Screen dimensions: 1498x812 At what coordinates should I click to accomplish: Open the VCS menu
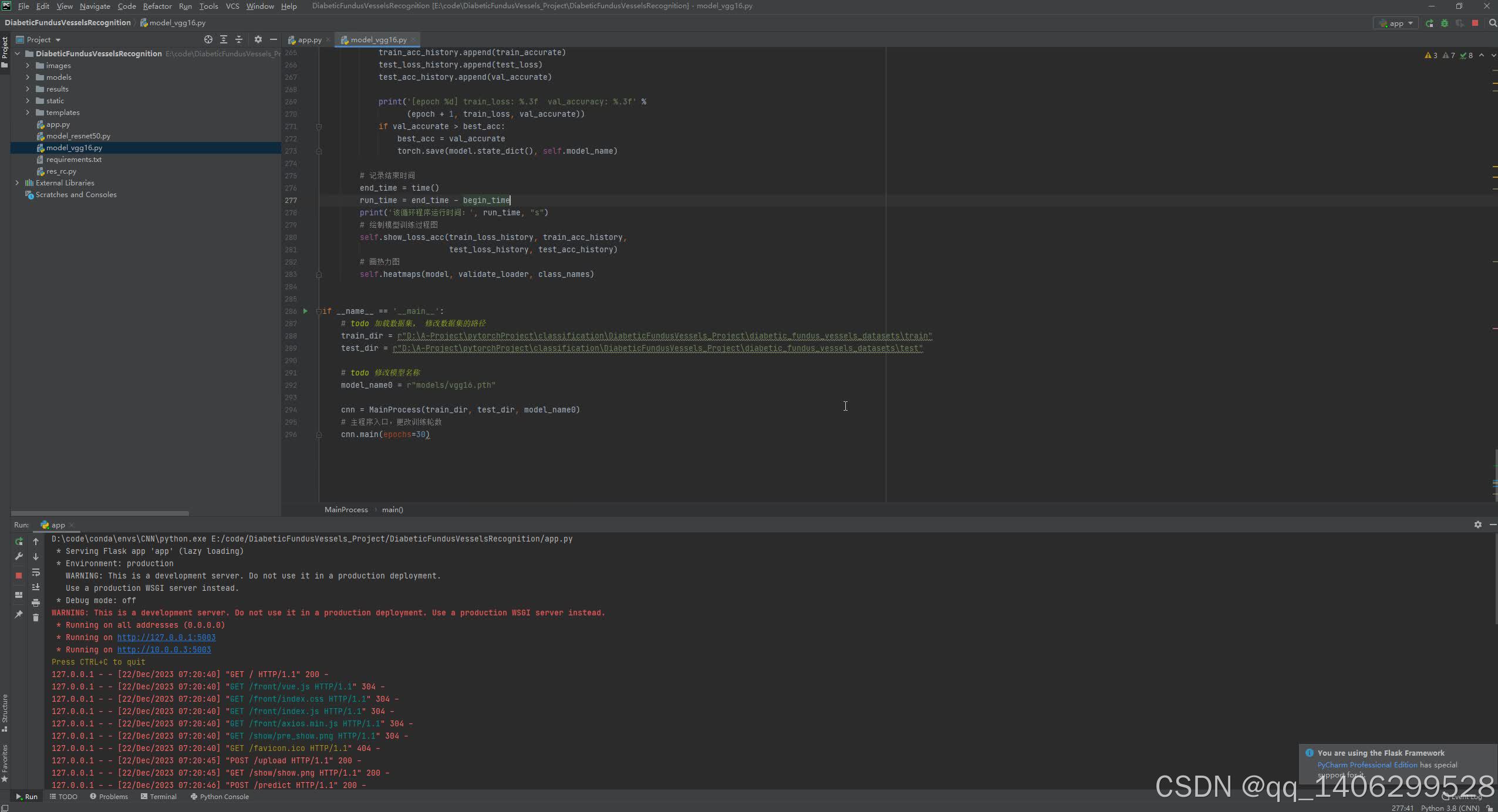(x=232, y=6)
